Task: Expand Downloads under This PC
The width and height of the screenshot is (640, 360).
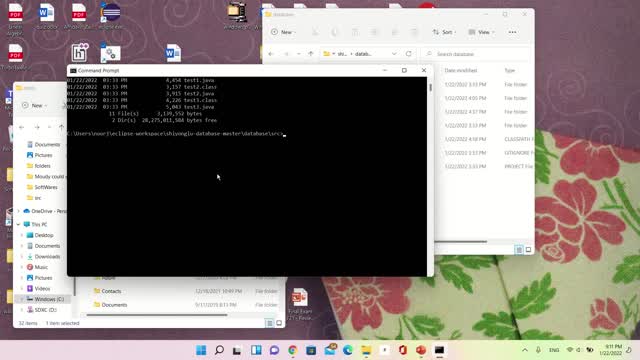Action: point(22,256)
